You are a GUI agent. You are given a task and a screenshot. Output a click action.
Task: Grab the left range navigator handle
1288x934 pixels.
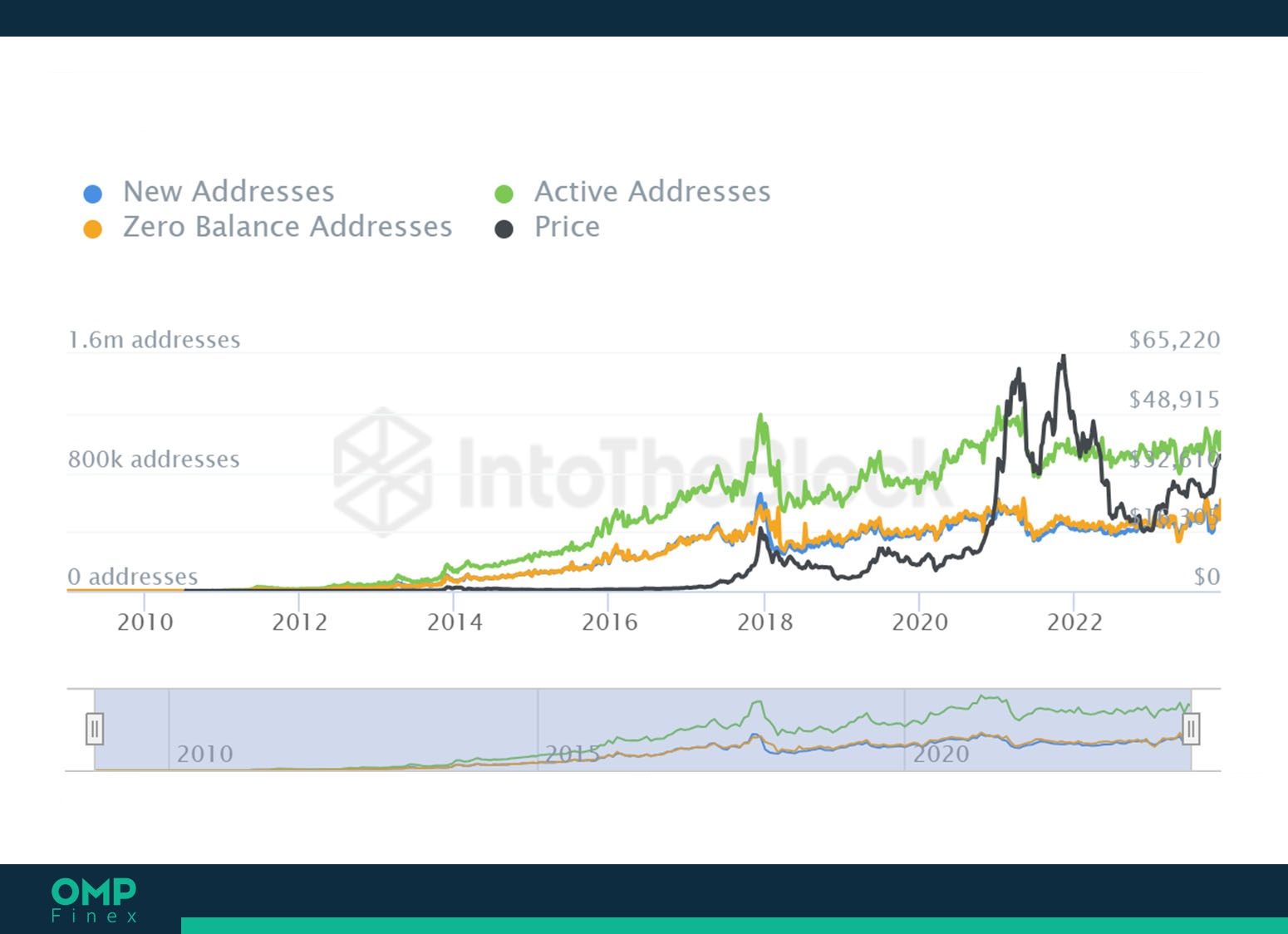[x=95, y=729]
